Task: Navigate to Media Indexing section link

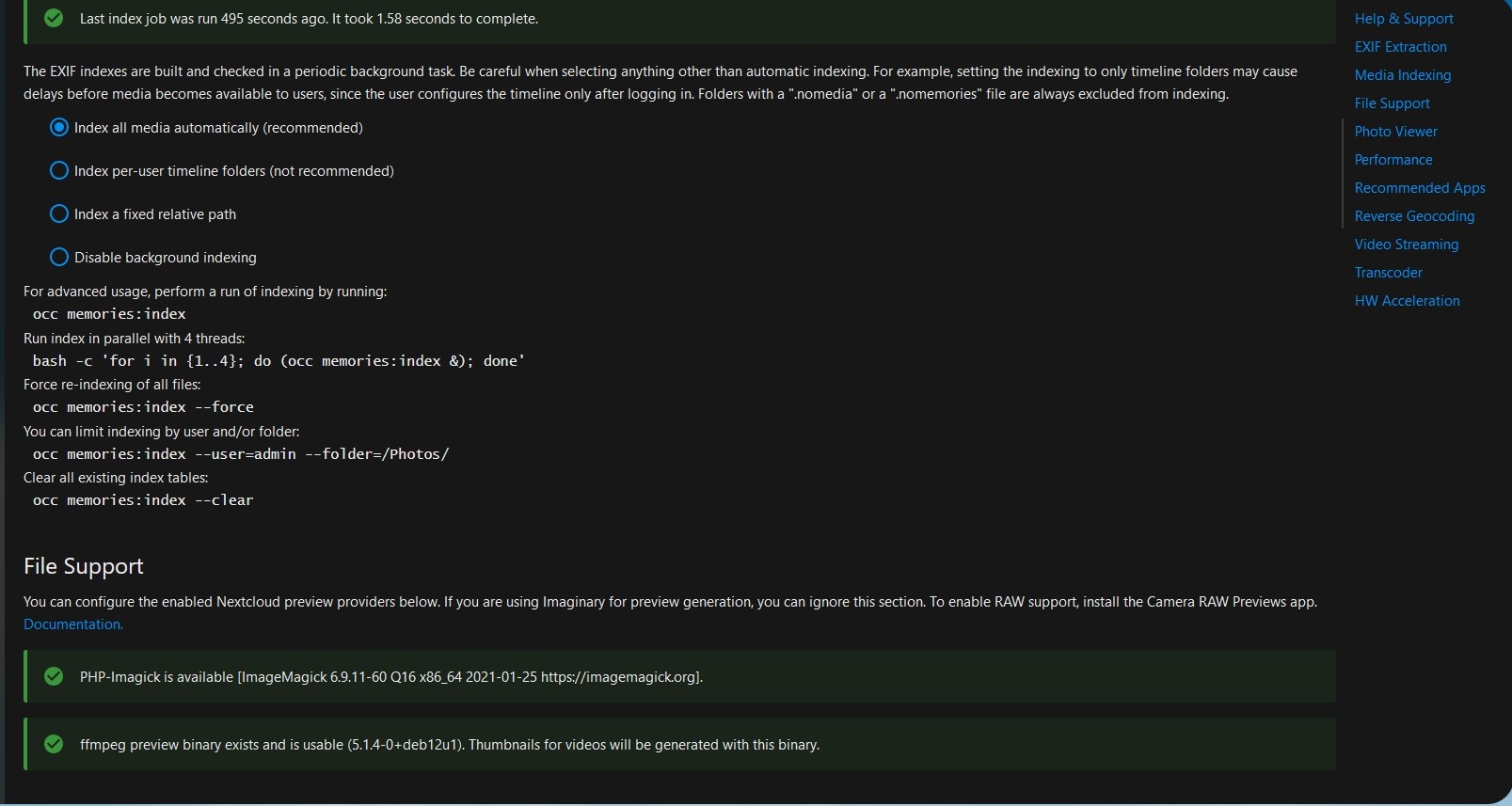Action: (1402, 74)
